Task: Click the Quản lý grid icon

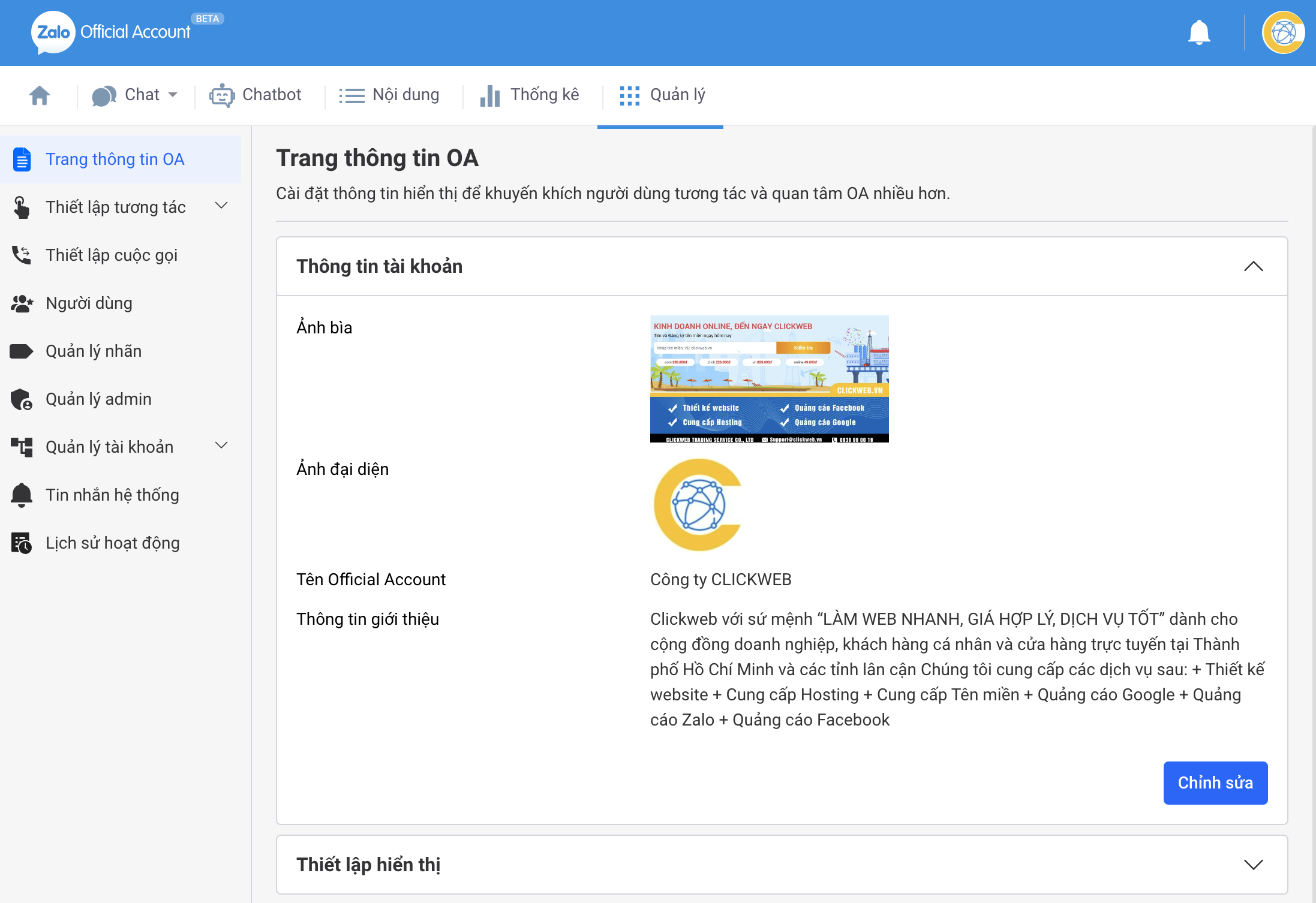Action: click(x=630, y=95)
